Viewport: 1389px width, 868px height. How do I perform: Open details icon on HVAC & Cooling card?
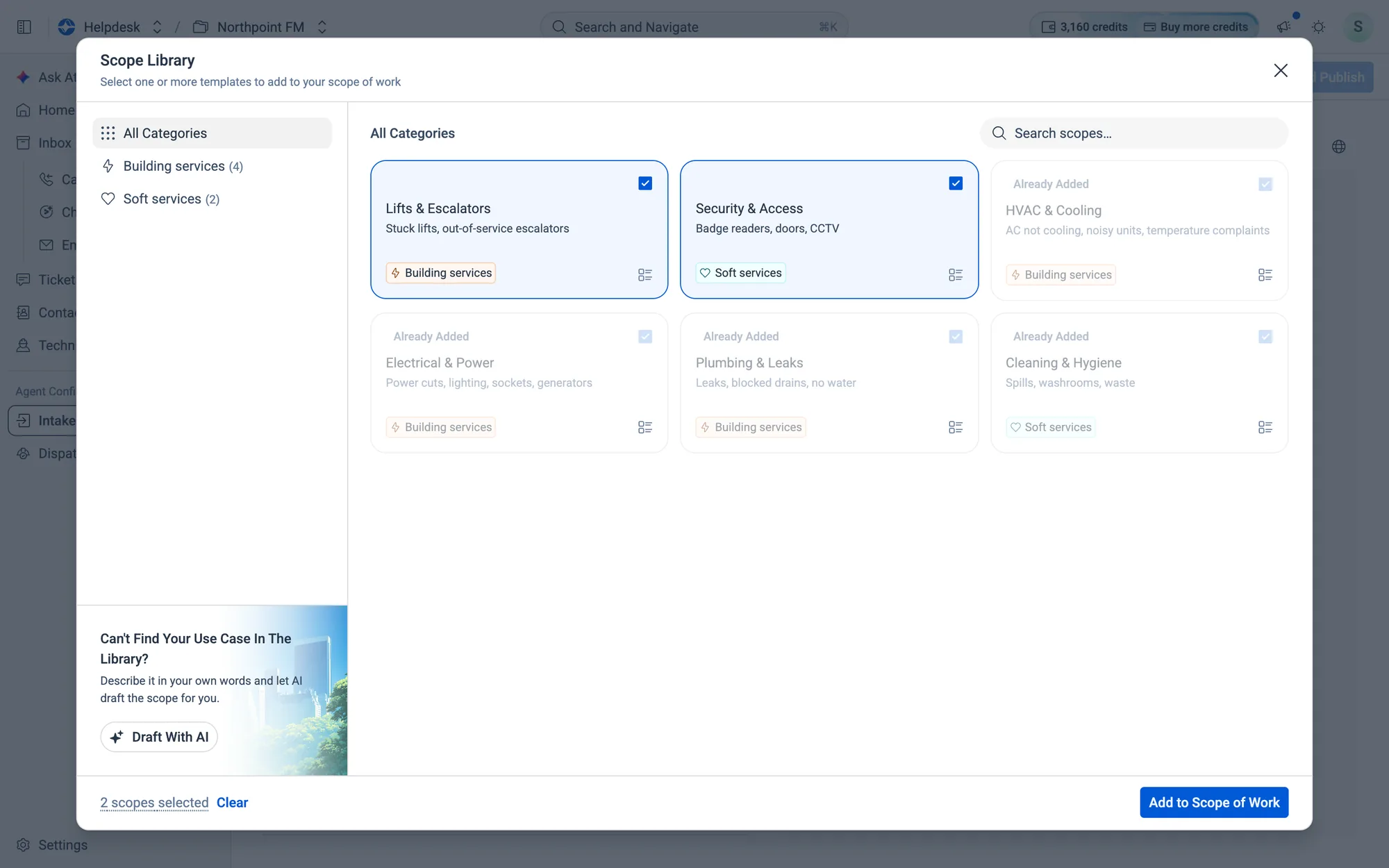[x=1265, y=275]
